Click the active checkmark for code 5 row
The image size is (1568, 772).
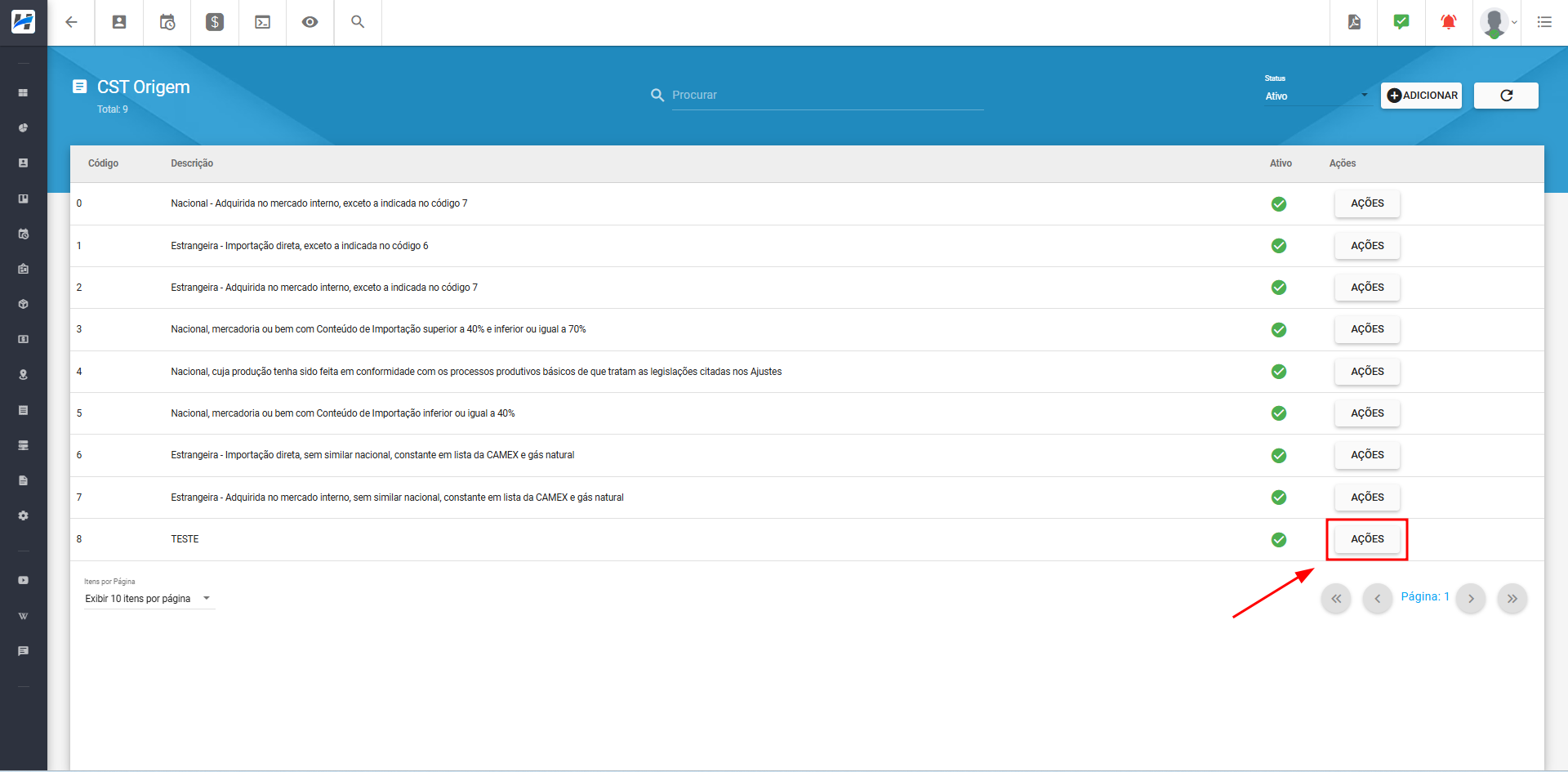1279,413
